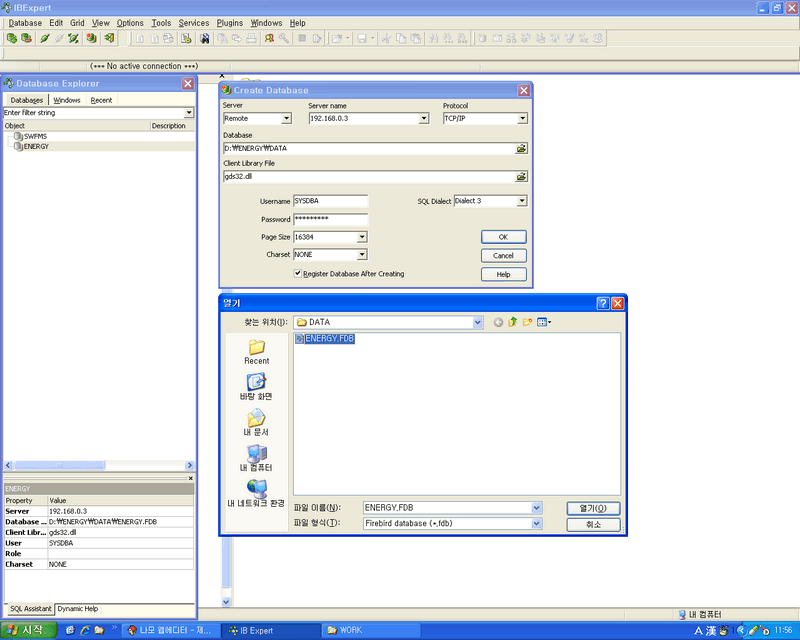Go to 바탕 화면 in Open dialog
The image size is (800, 640).
point(256,387)
